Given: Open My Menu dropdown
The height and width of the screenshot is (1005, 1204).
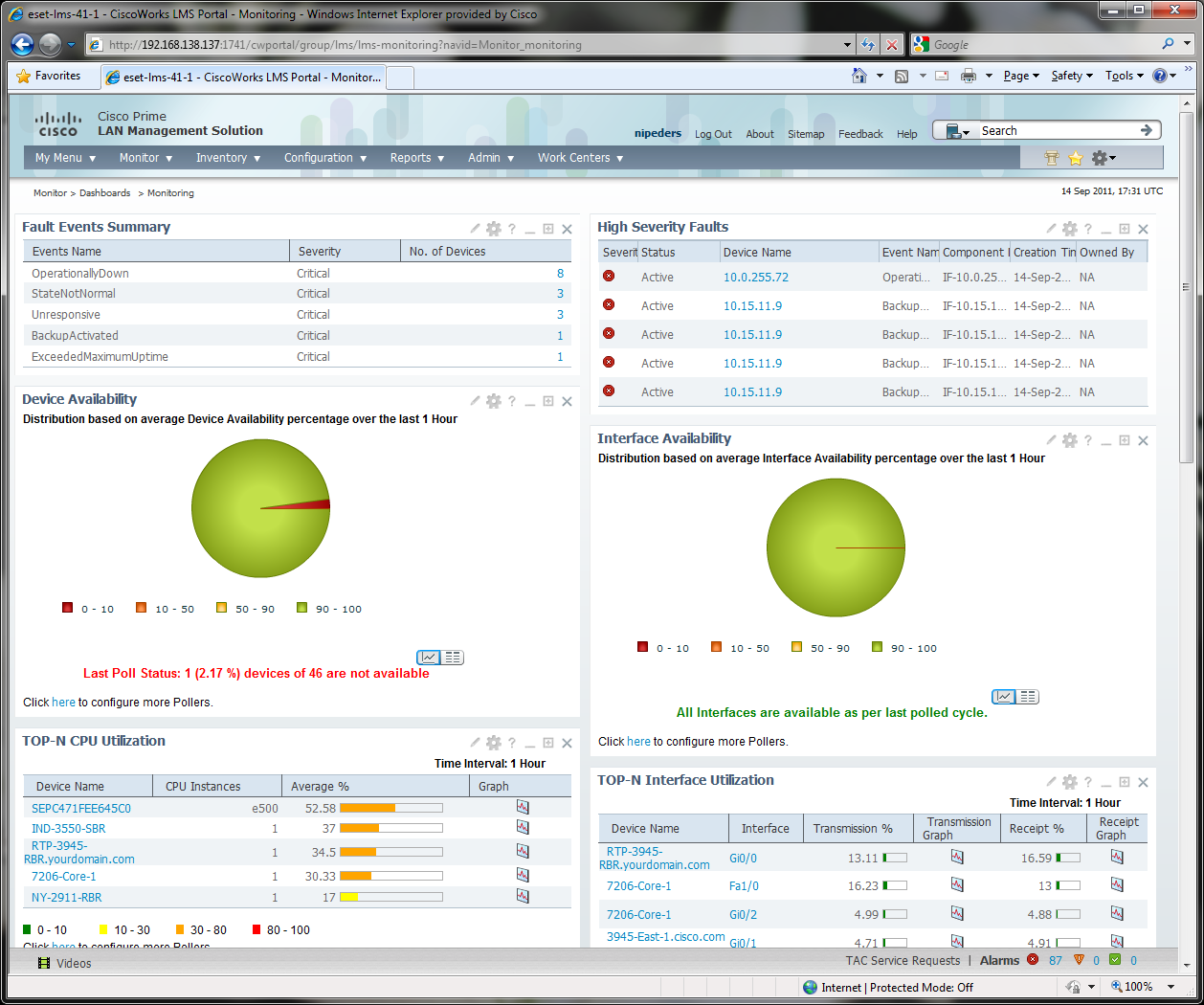Looking at the screenshot, I should [65, 158].
